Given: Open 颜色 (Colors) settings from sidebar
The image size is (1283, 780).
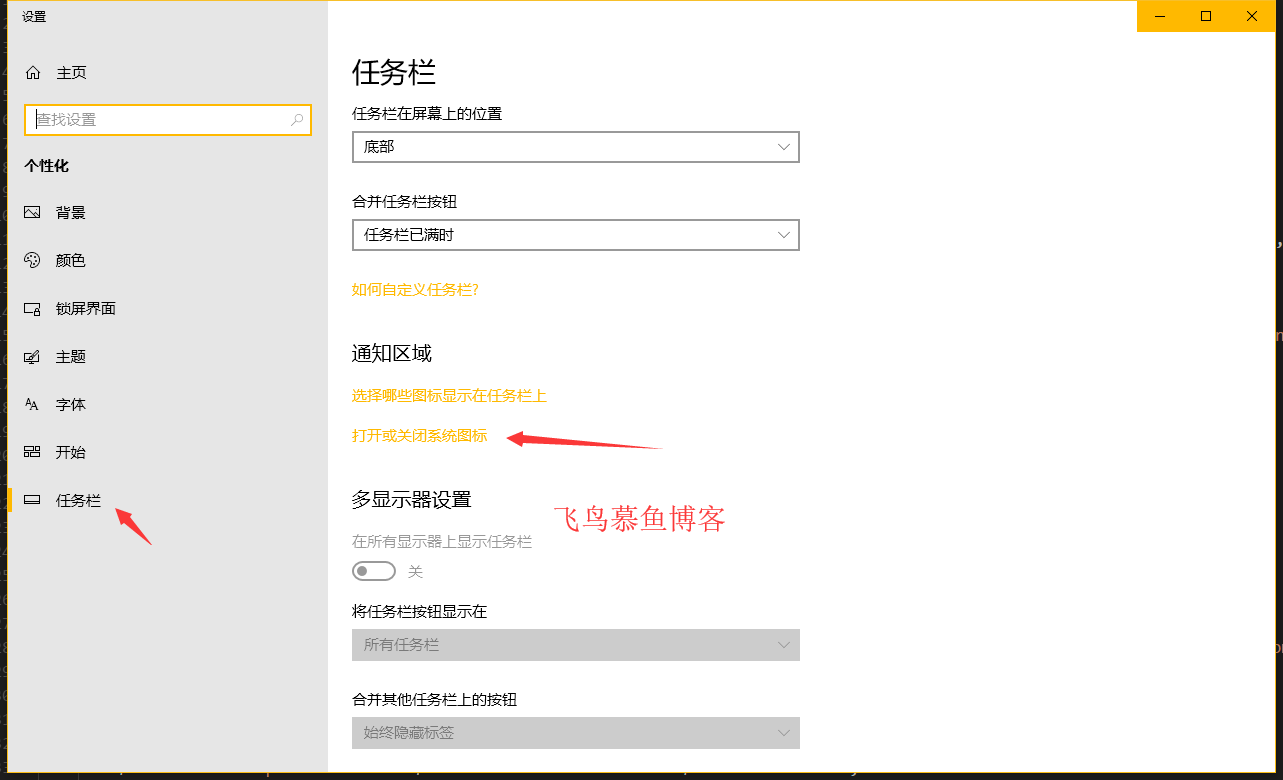Looking at the screenshot, I should (x=33, y=260).
